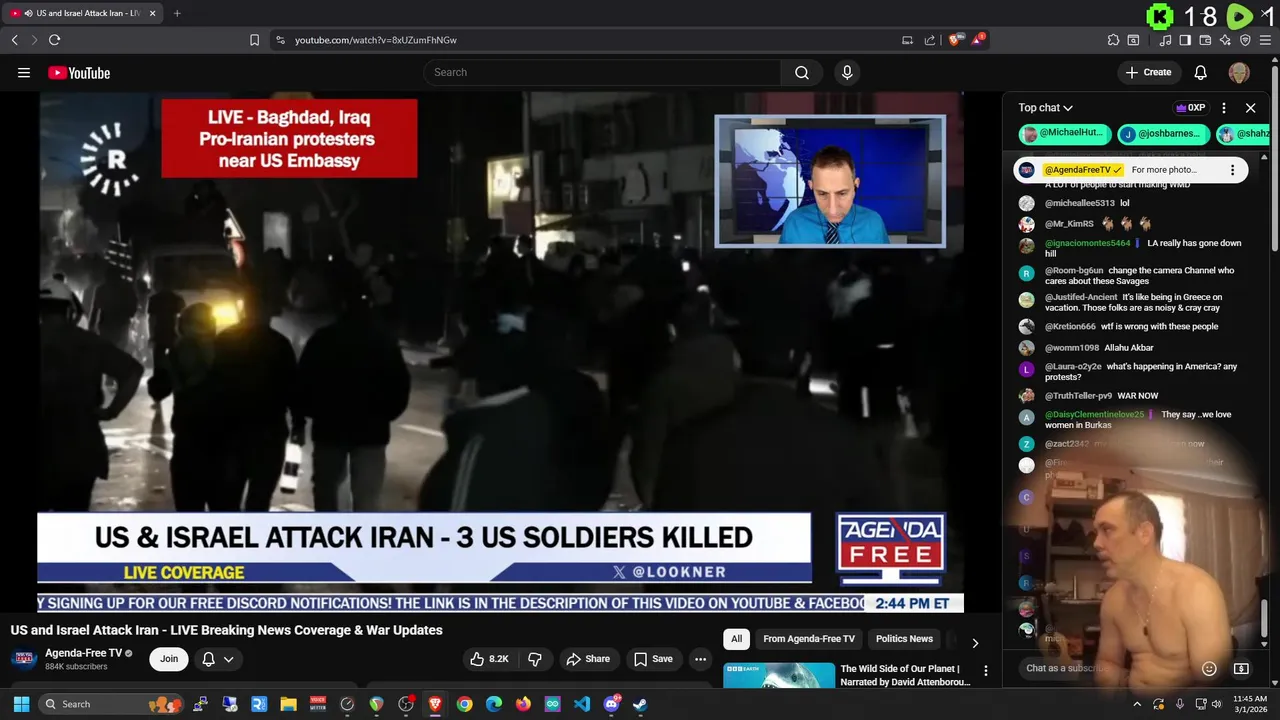The height and width of the screenshot is (720, 1280).
Task: Bookmark this page icon in address bar
Action: click(254, 40)
